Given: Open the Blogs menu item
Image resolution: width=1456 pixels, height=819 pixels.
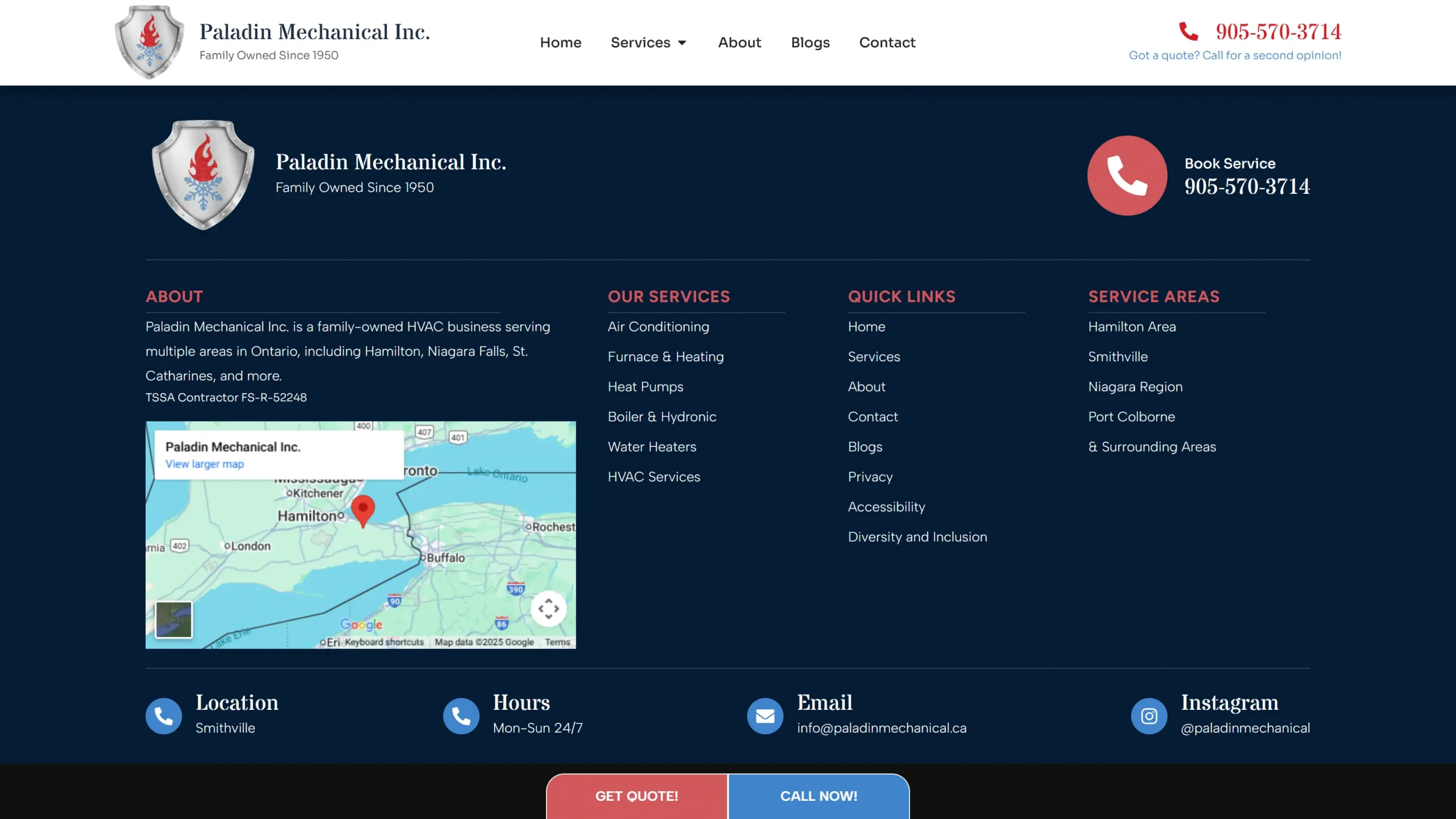Looking at the screenshot, I should click(x=810, y=43).
